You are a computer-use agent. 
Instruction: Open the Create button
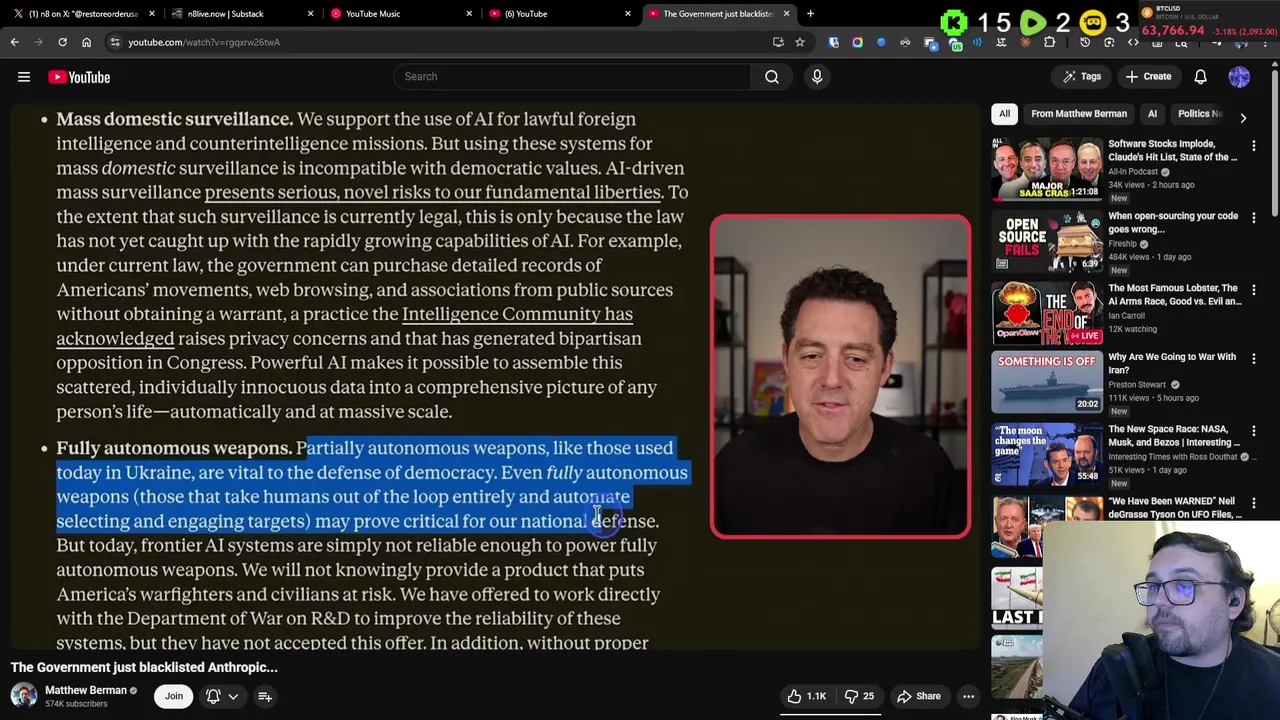point(1148,77)
